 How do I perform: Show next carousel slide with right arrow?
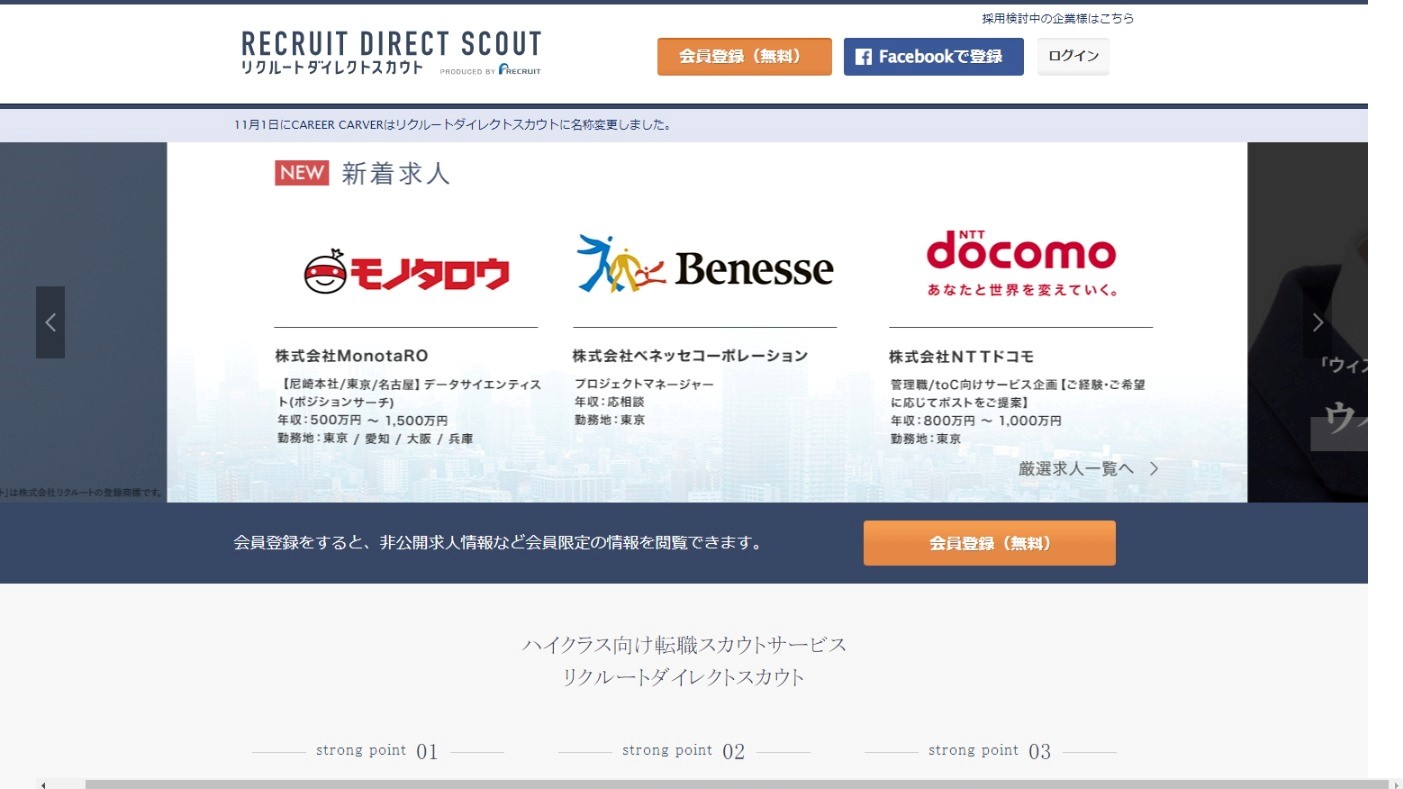(1317, 322)
